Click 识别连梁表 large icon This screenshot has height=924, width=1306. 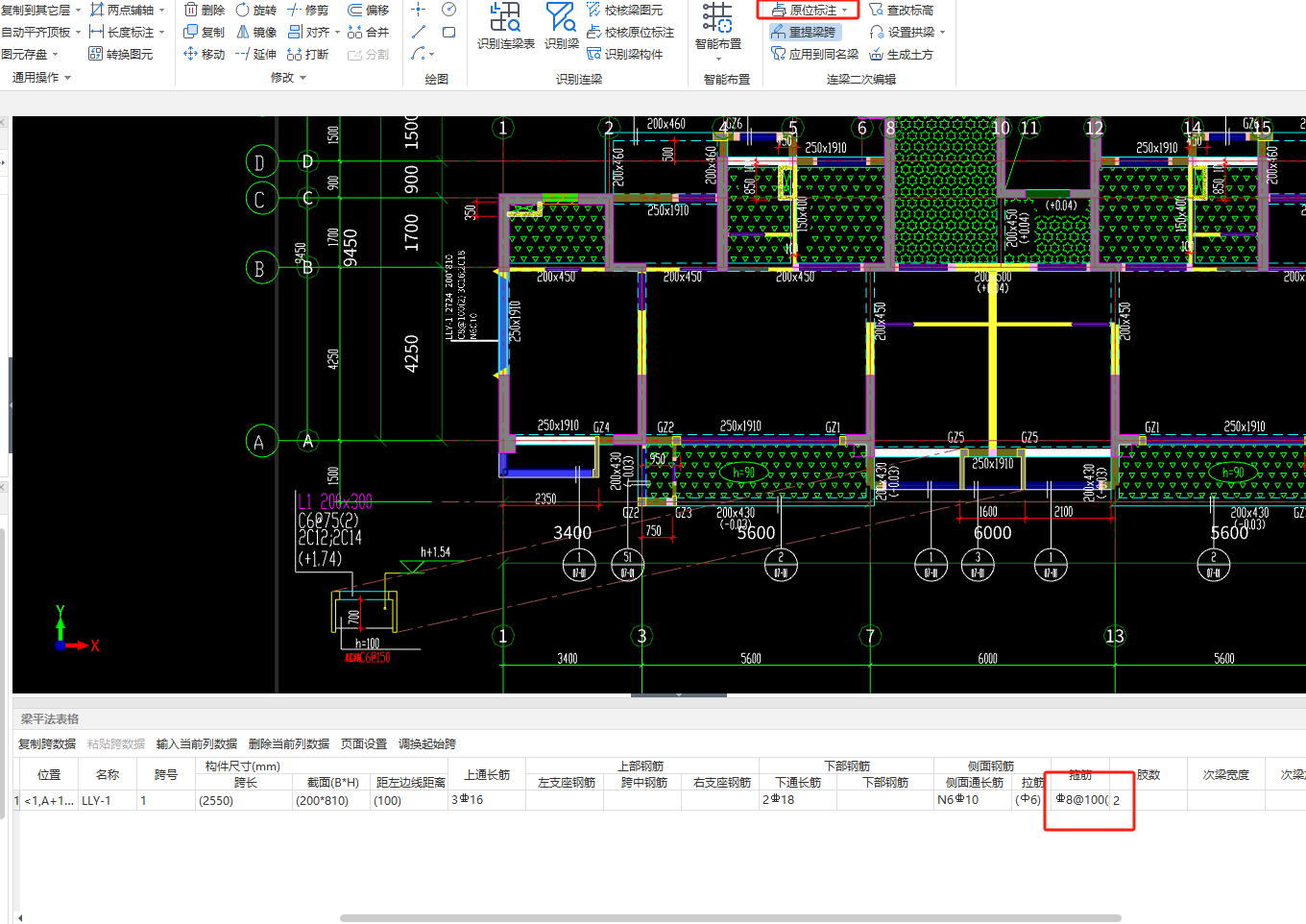(506, 26)
